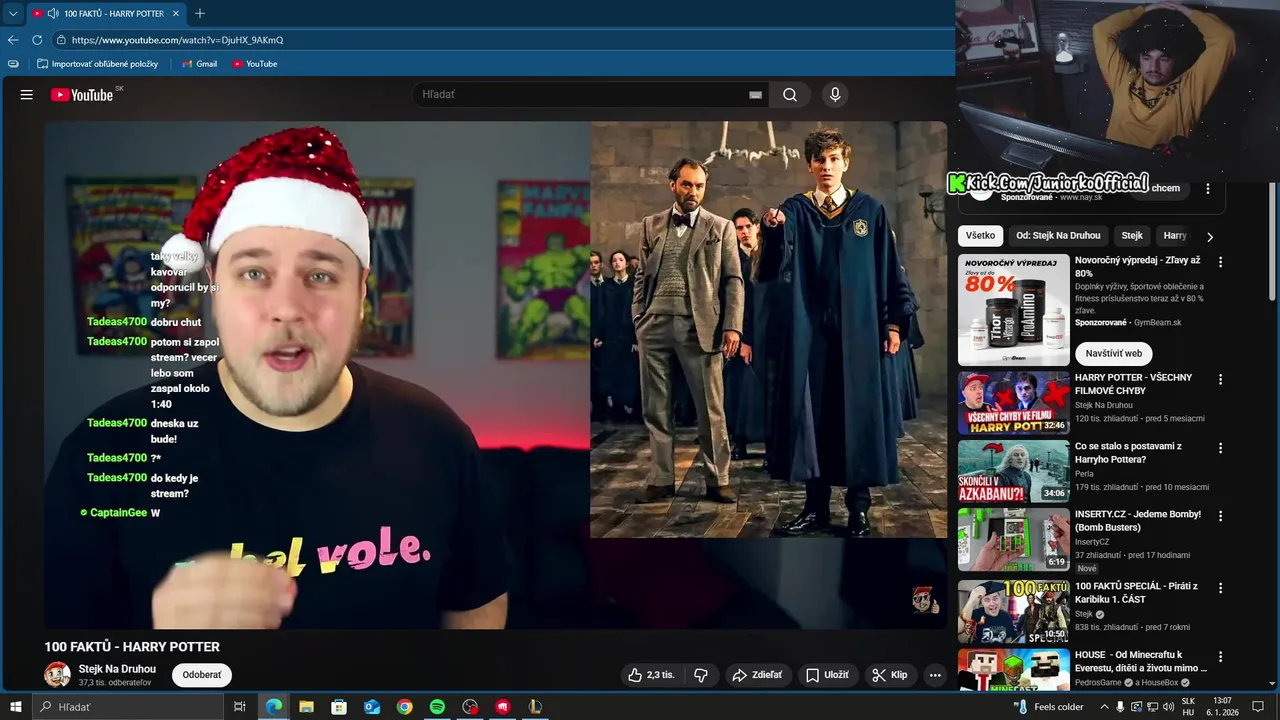Play the Bomb Busters 6:19 thumbnail
The width and height of the screenshot is (1280, 720).
pos(1014,539)
